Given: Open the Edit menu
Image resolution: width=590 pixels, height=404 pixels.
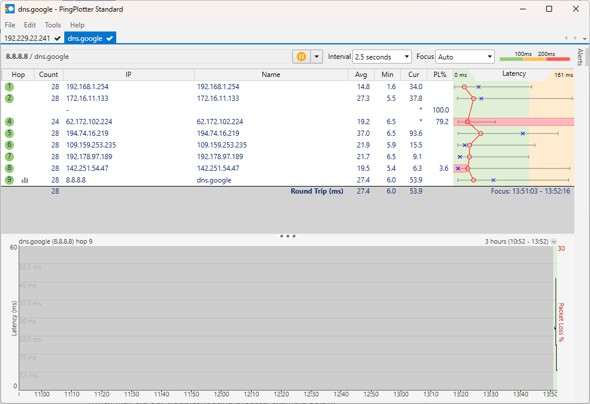Looking at the screenshot, I should coord(30,25).
